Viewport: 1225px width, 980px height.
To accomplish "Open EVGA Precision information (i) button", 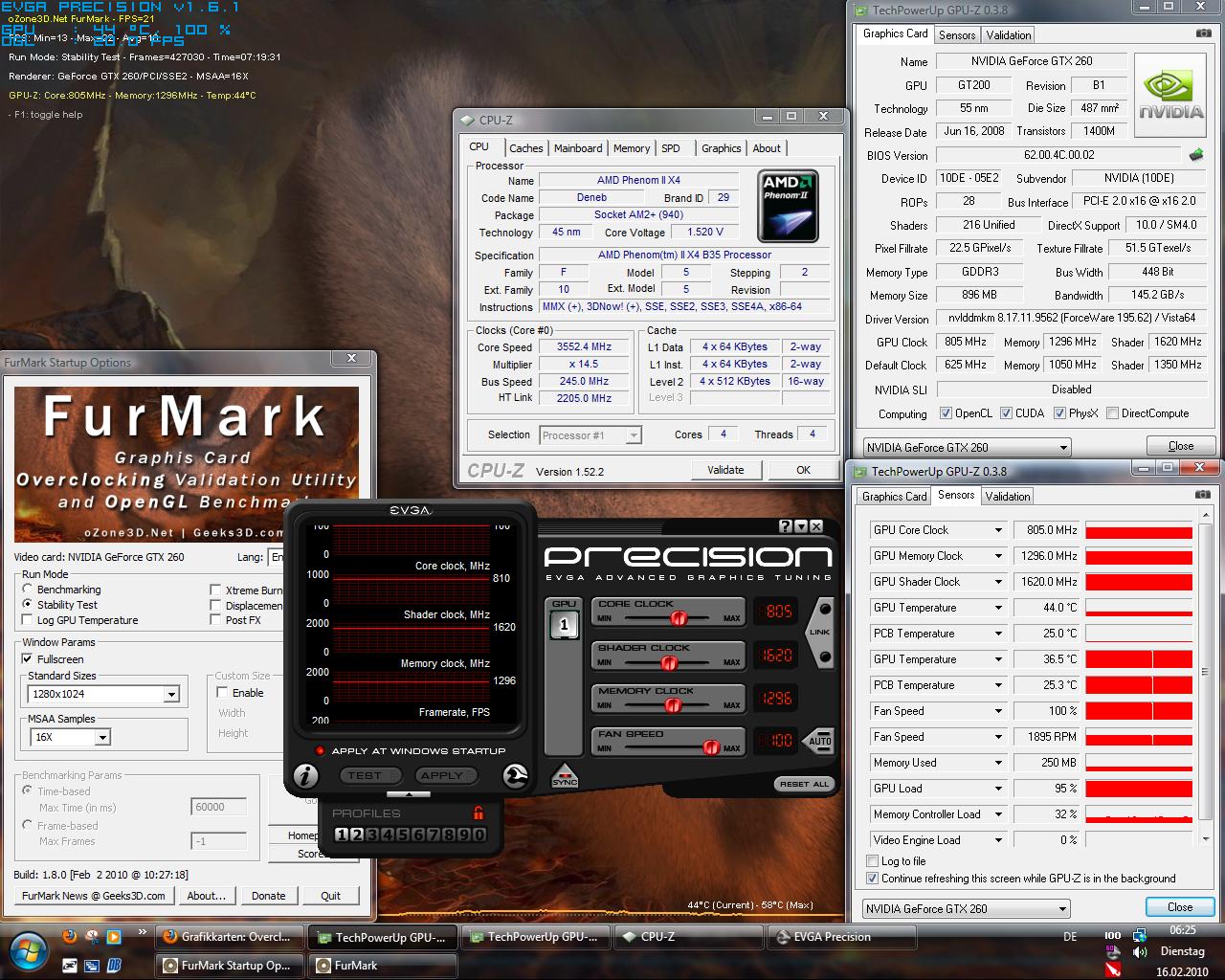I will [306, 775].
